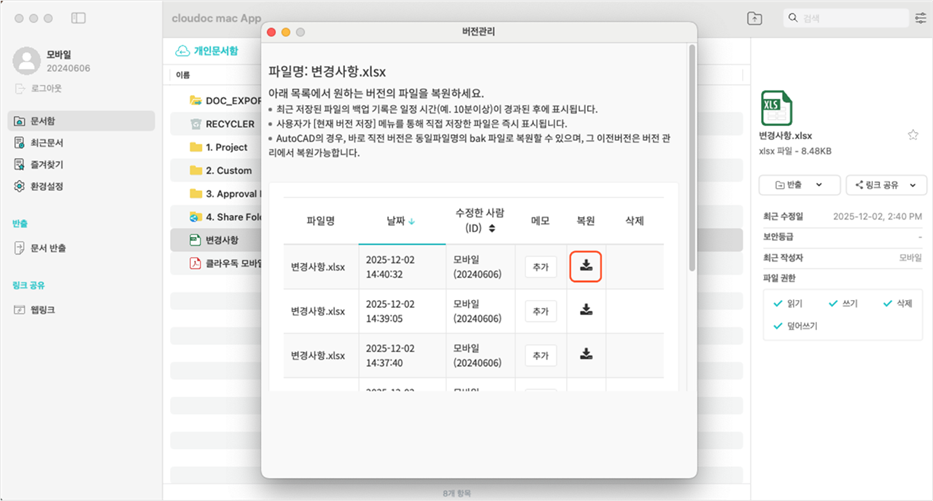Toggle the sidebar panel icon

79,19
